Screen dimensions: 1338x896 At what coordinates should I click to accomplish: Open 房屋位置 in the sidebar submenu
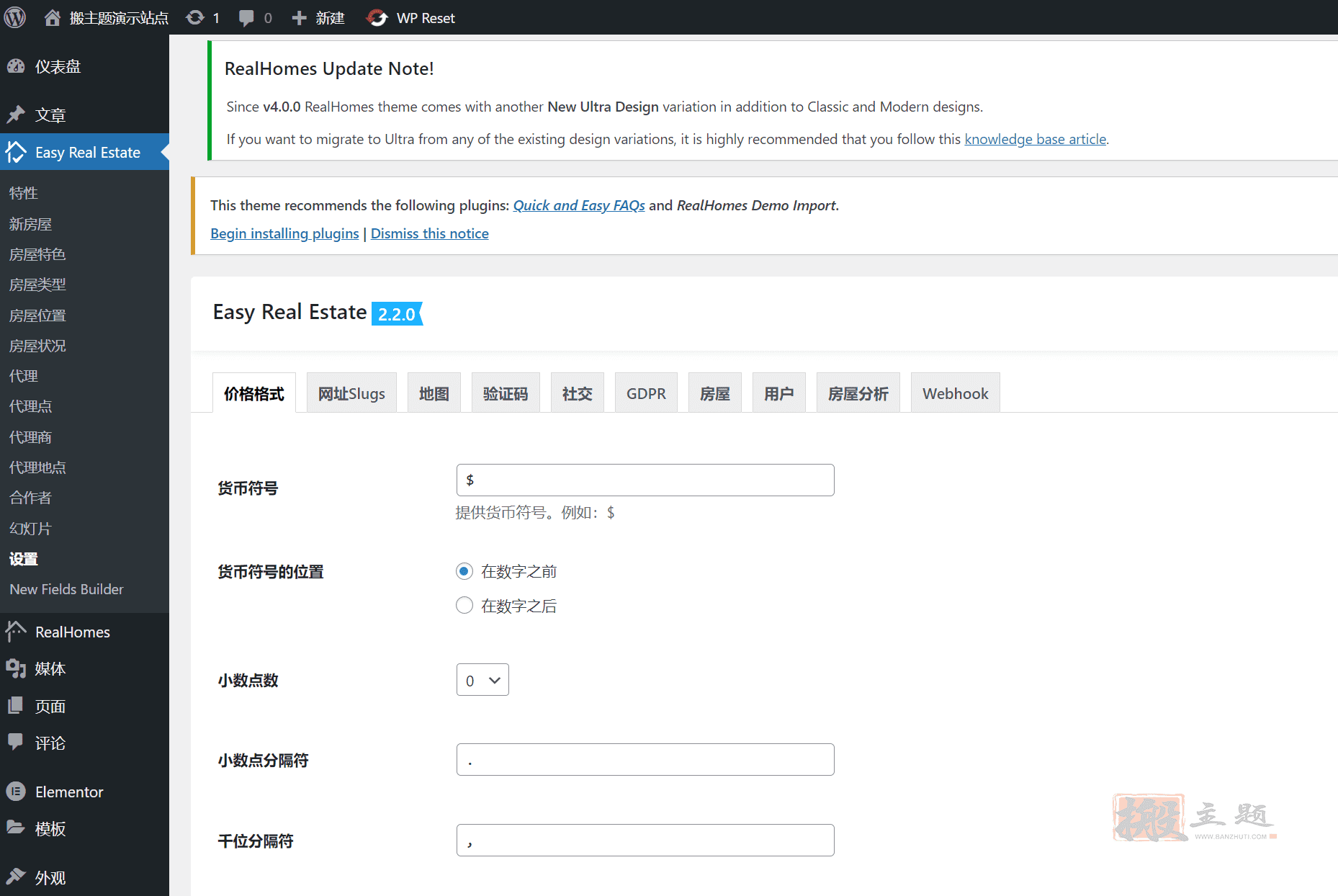click(x=37, y=315)
